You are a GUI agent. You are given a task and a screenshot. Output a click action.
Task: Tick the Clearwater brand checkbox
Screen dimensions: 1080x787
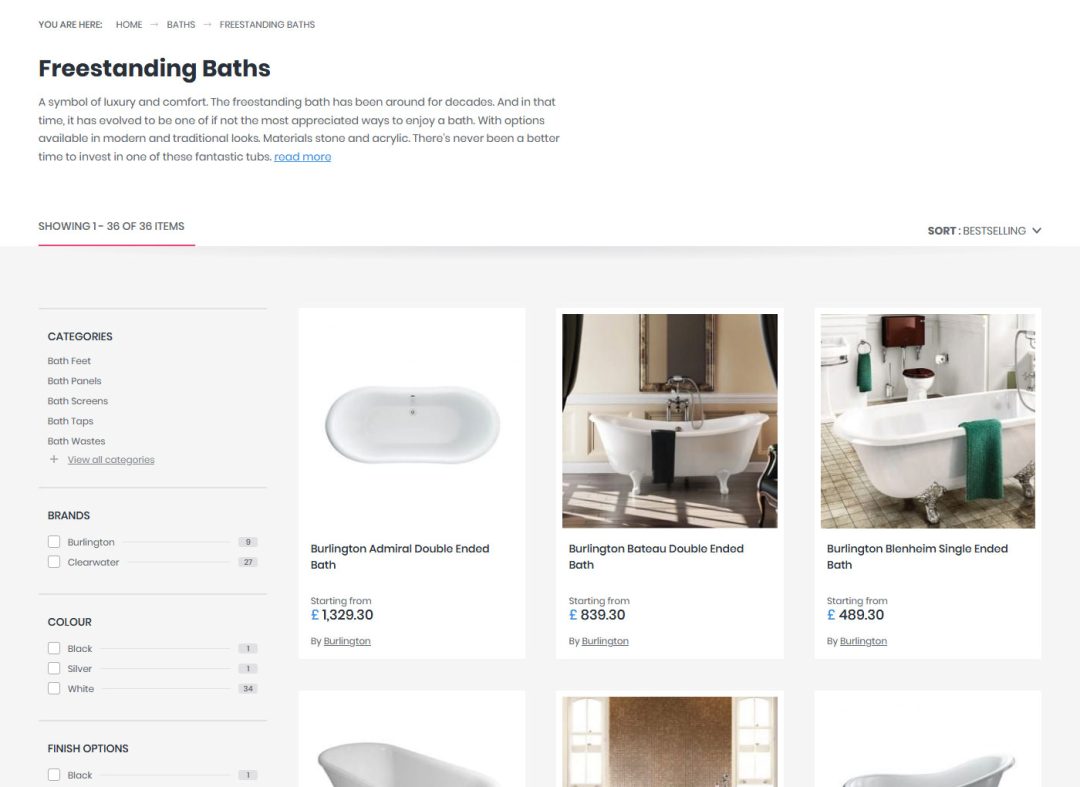click(x=54, y=562)
